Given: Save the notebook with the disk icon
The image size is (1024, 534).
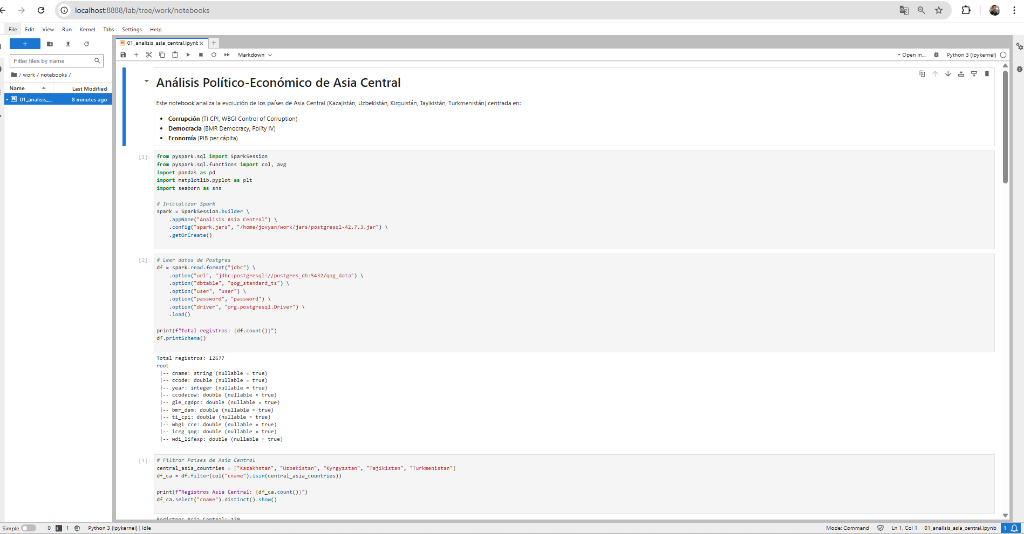Looking at the screenshot, I should click(123, 55).
